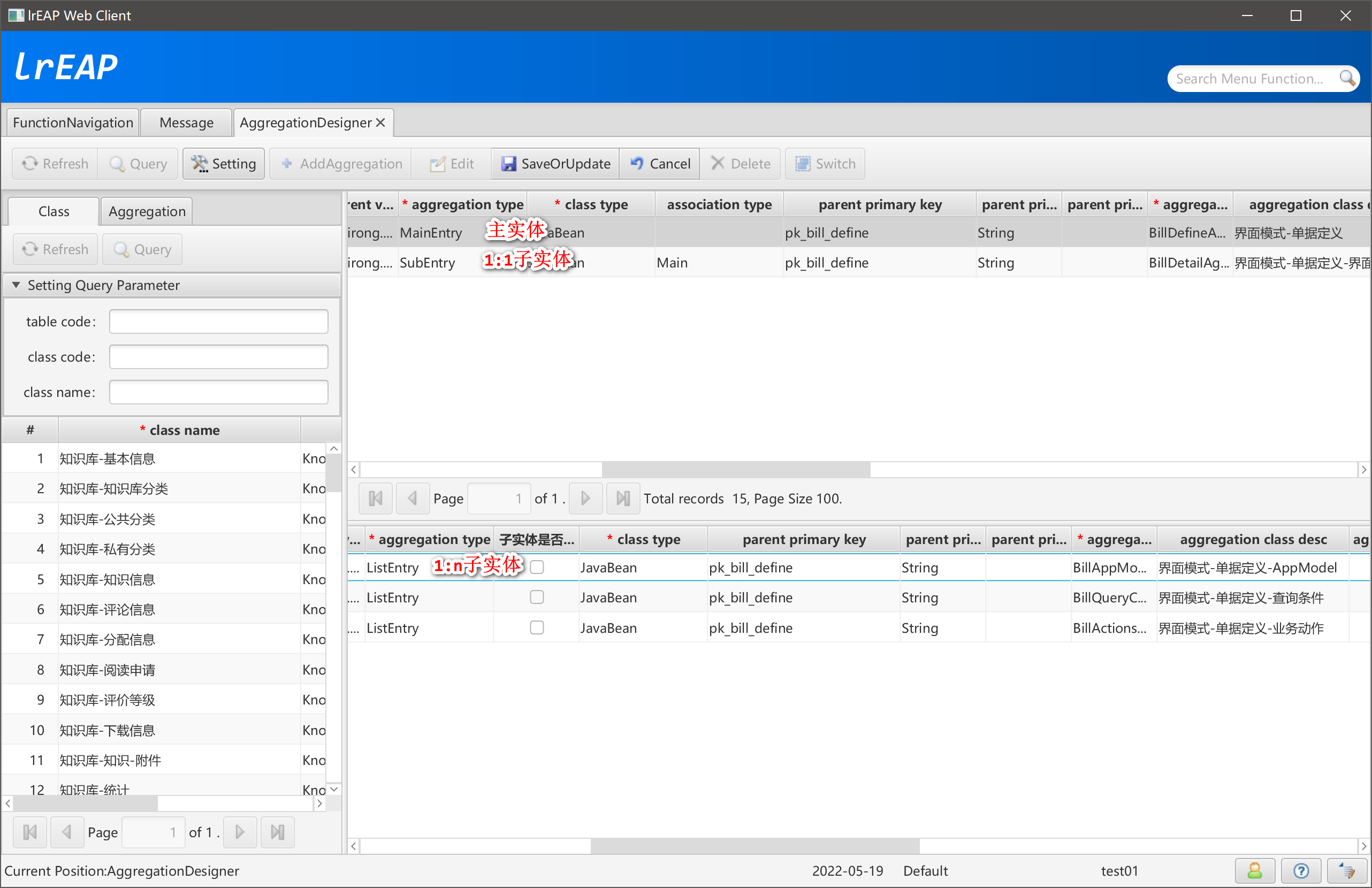Go to last page in class list pager

(277, 832)
